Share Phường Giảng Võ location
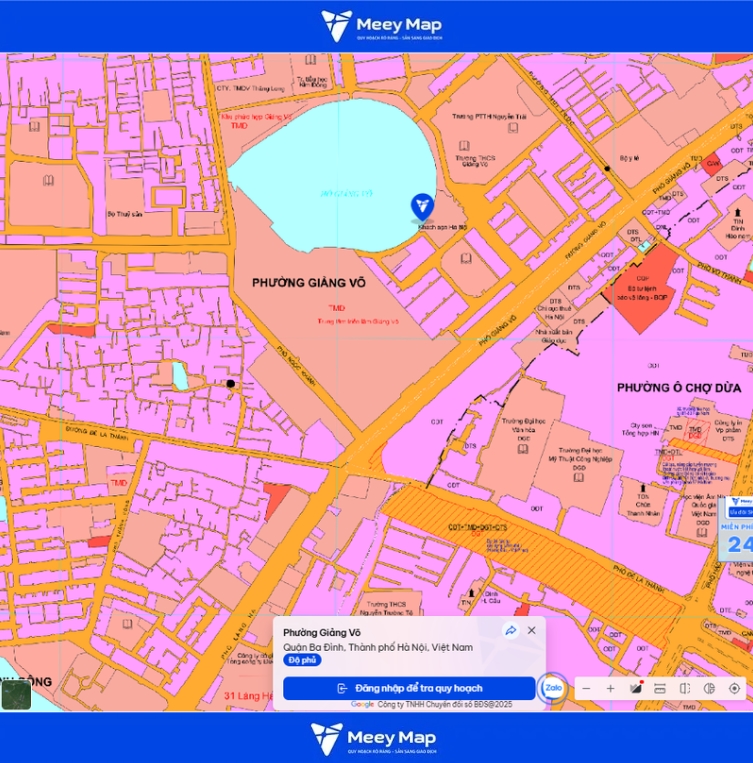 511,631
